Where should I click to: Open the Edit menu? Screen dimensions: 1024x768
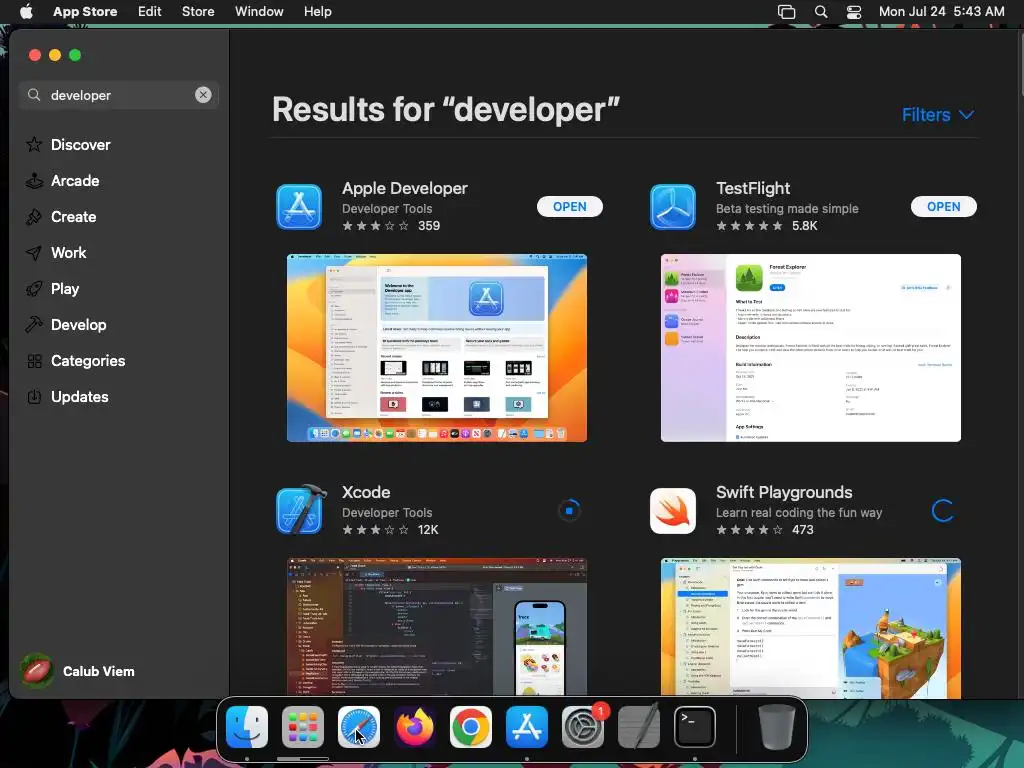point(150,11)
